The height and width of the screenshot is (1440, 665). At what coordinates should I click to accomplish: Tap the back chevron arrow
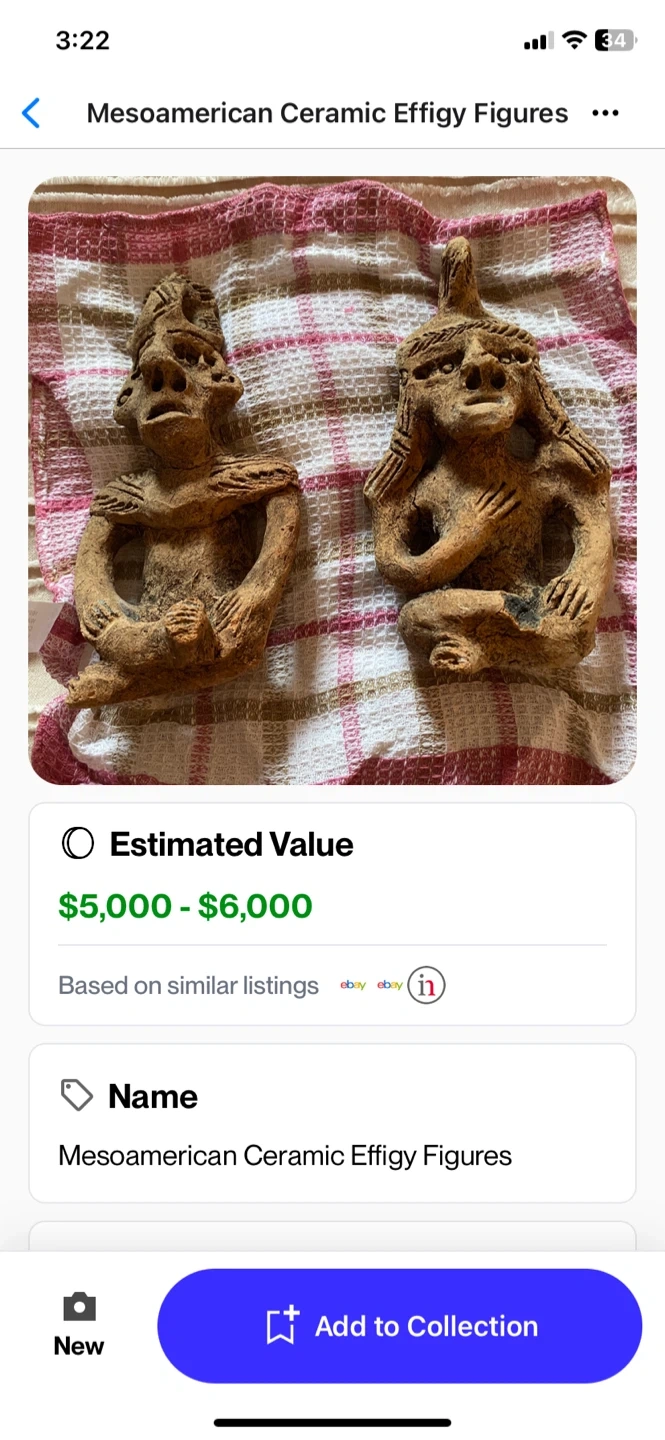click(x=32, y=113)
